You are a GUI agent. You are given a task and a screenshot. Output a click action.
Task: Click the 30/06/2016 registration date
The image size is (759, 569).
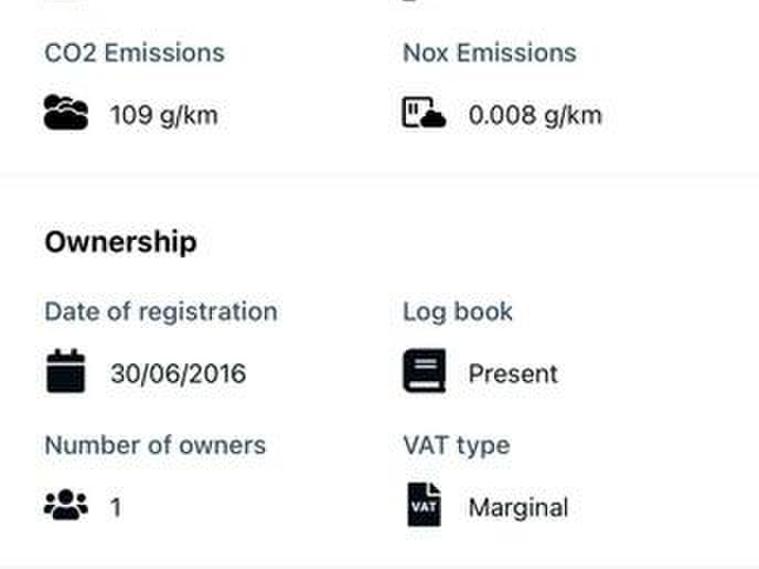coord(178,374)
